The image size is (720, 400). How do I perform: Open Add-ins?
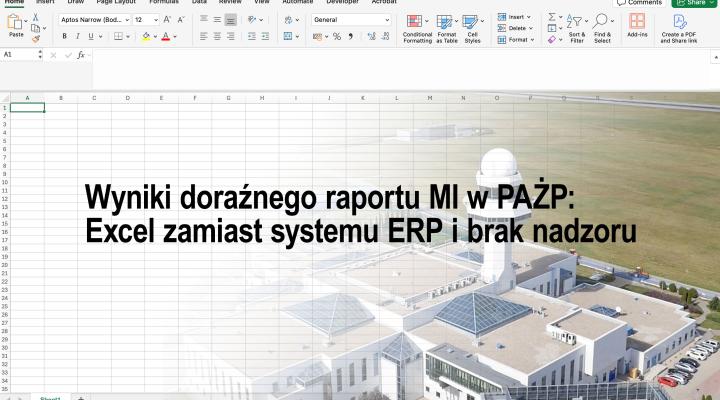click(x=637, y=25)
